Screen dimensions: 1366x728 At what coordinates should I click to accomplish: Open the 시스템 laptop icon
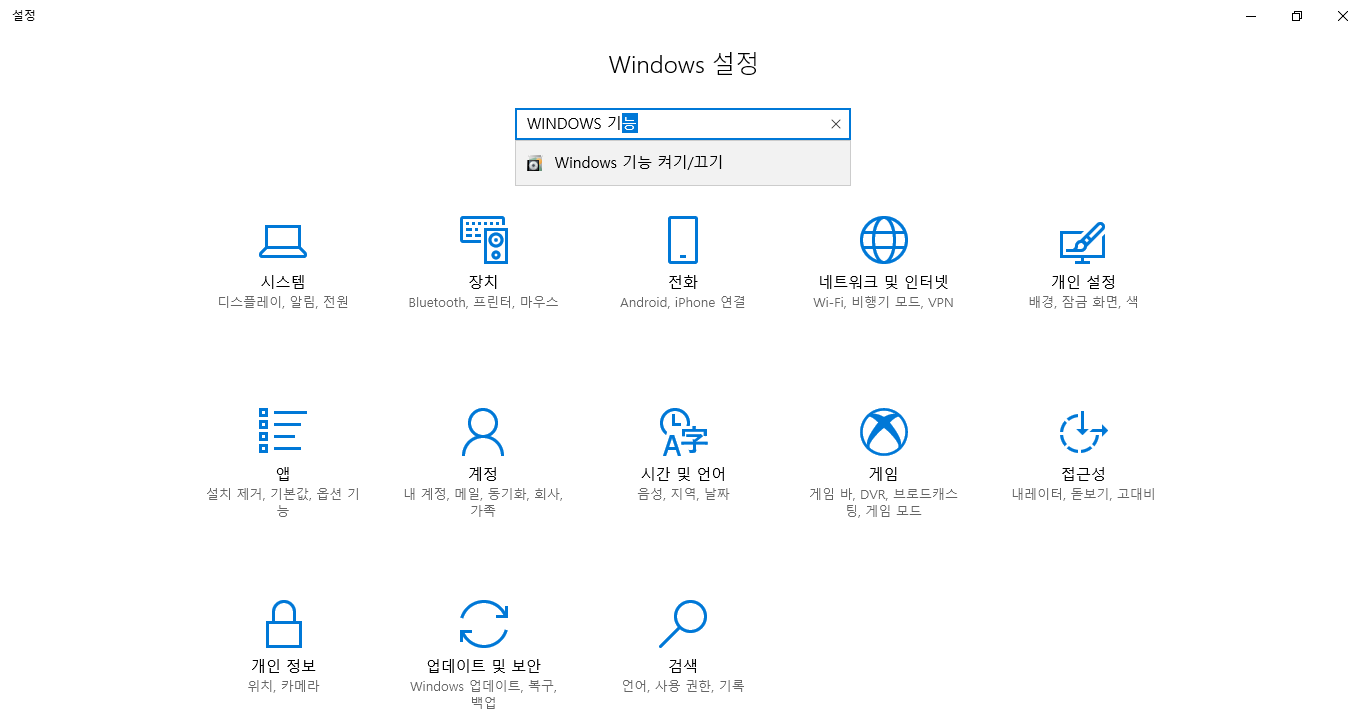pyautogui.click(x=283, y=240)
